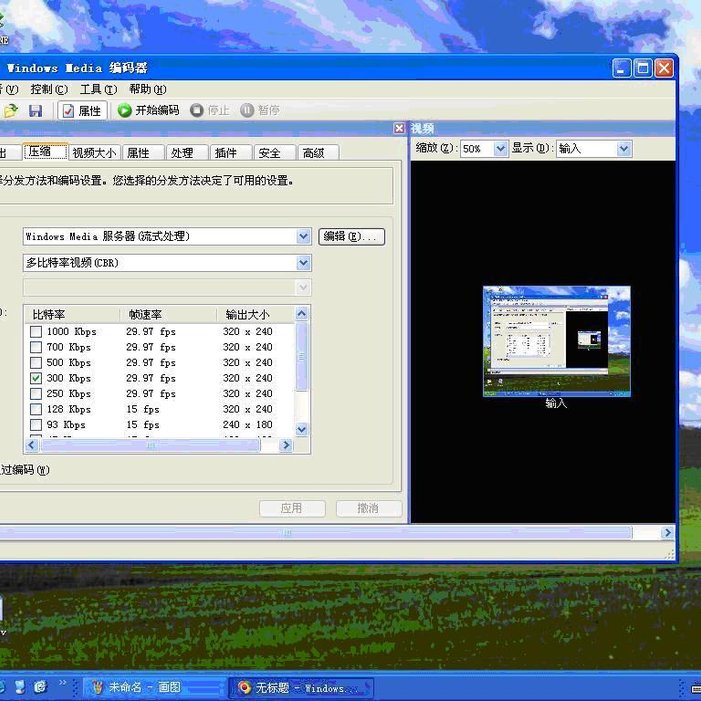Check the 700 Kbps bit rate box

36,347
